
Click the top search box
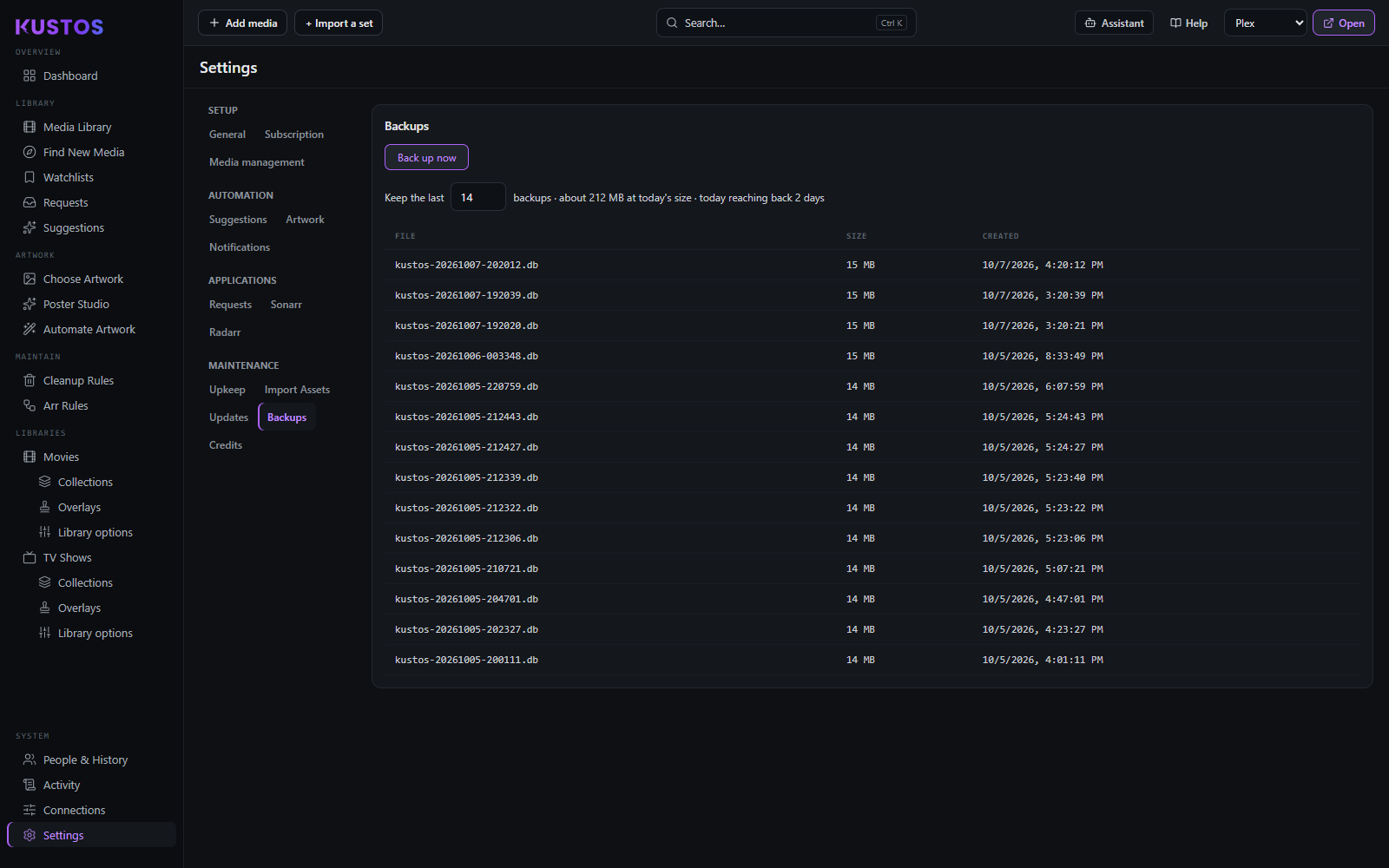pos(786,23)
